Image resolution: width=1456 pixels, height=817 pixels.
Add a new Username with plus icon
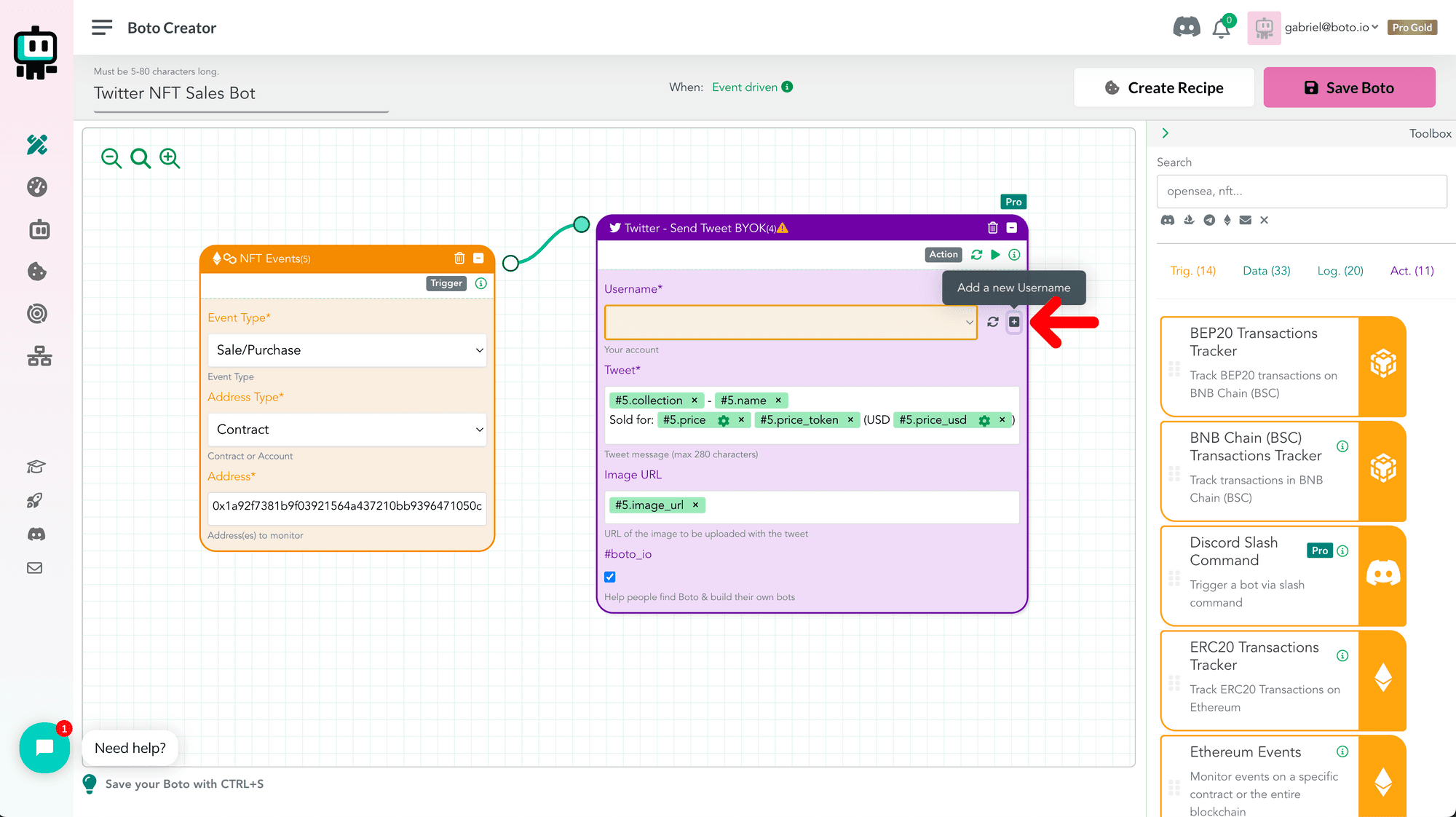[x=1014, y=322]
